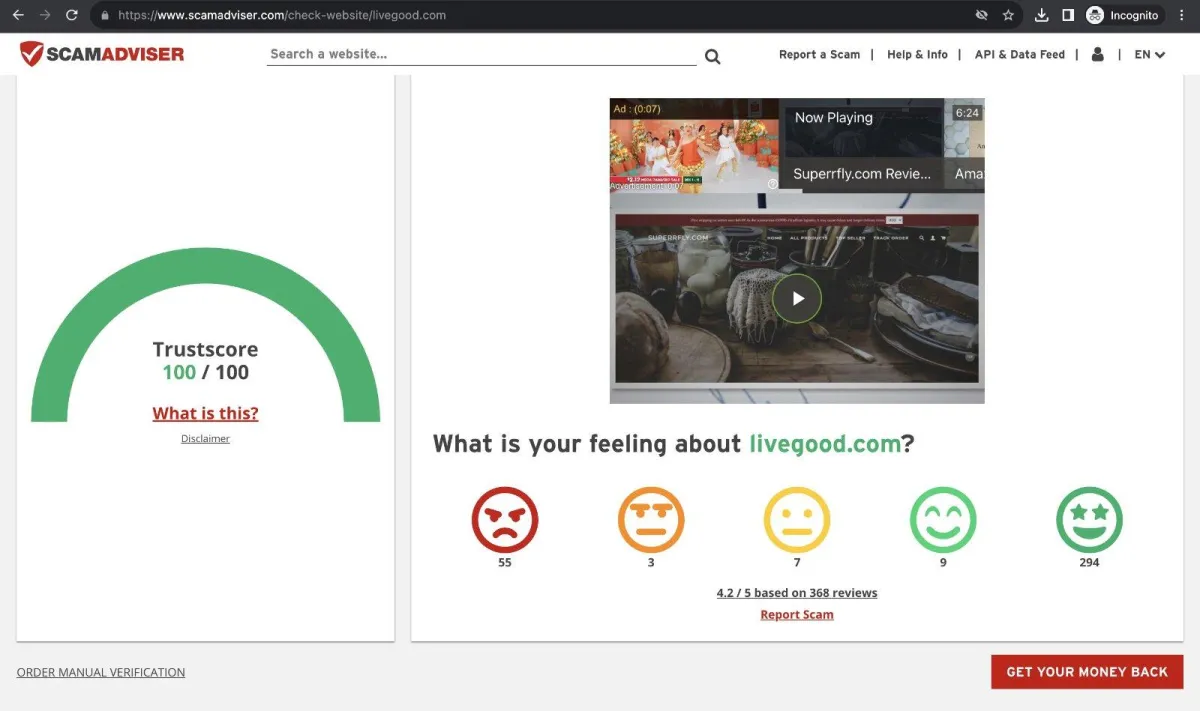Viewport: 1200px width, 711px height.
Task: Click the '100 / 100' trust score value
Action: point(205,372)
